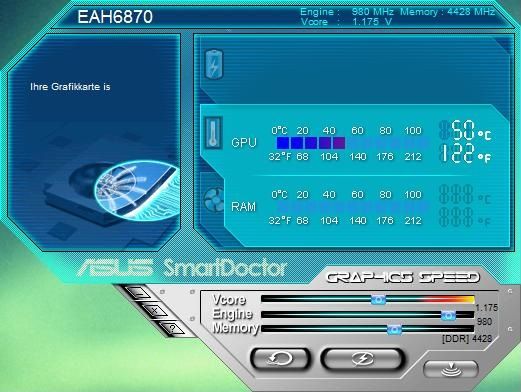Screen dimensions: 521x392
Task: Minimize SmartDoctor with the dash button
Action: [139, 293]
